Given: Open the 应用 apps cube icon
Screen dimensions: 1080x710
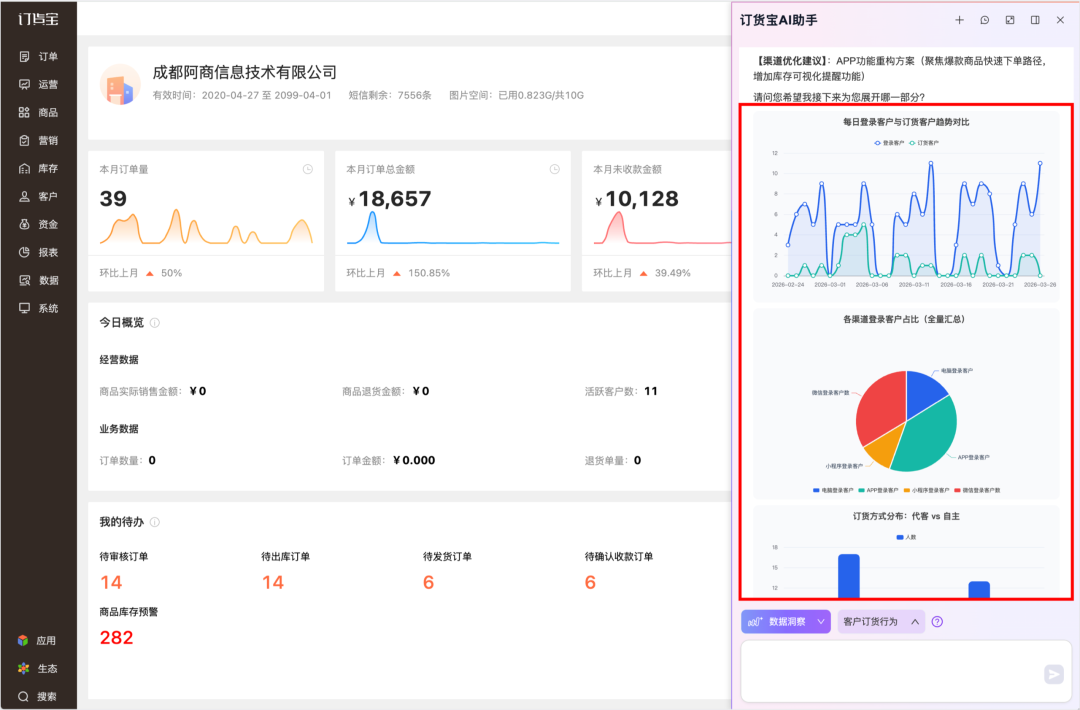Looking at the screenshot, I should click(x=23, y=640).
